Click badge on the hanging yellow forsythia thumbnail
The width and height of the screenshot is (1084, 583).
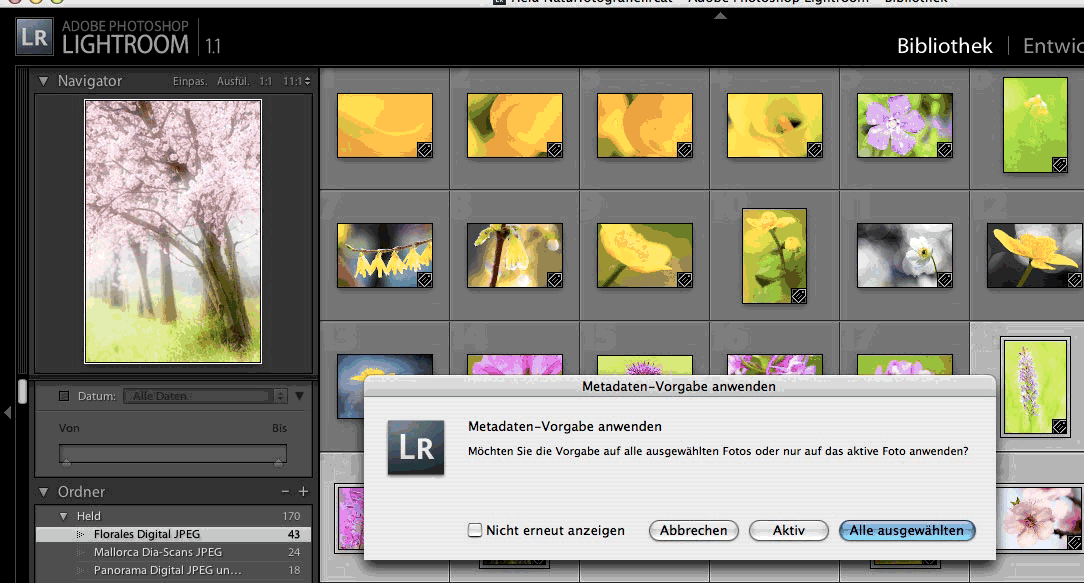tap(424, 279)
